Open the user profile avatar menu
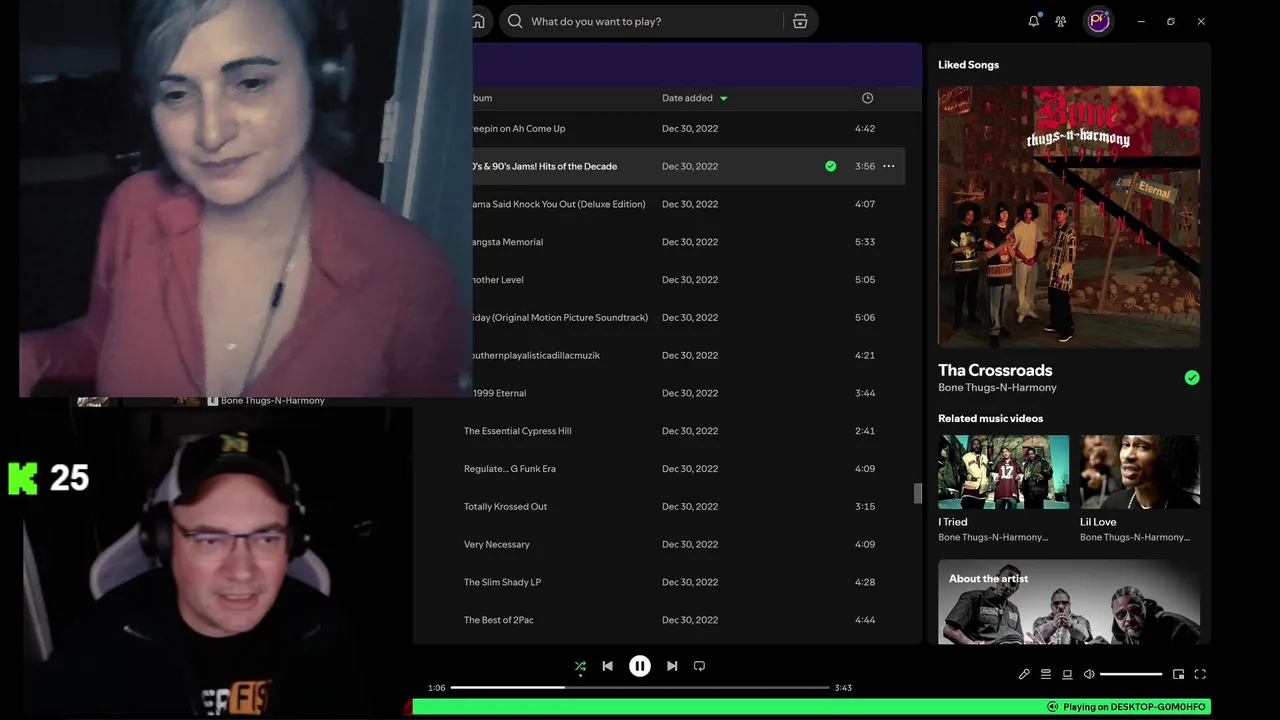1280x720 pixels. [x=1099, y=21]
